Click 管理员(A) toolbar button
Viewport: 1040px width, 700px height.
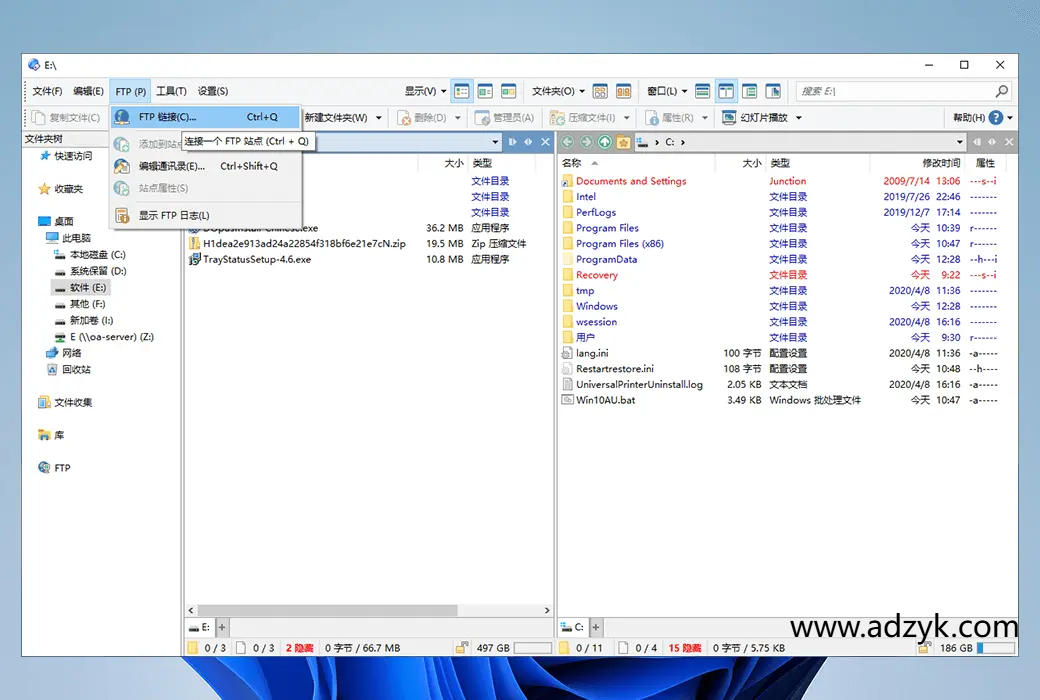pyautogui.click(x=505, y=117)
